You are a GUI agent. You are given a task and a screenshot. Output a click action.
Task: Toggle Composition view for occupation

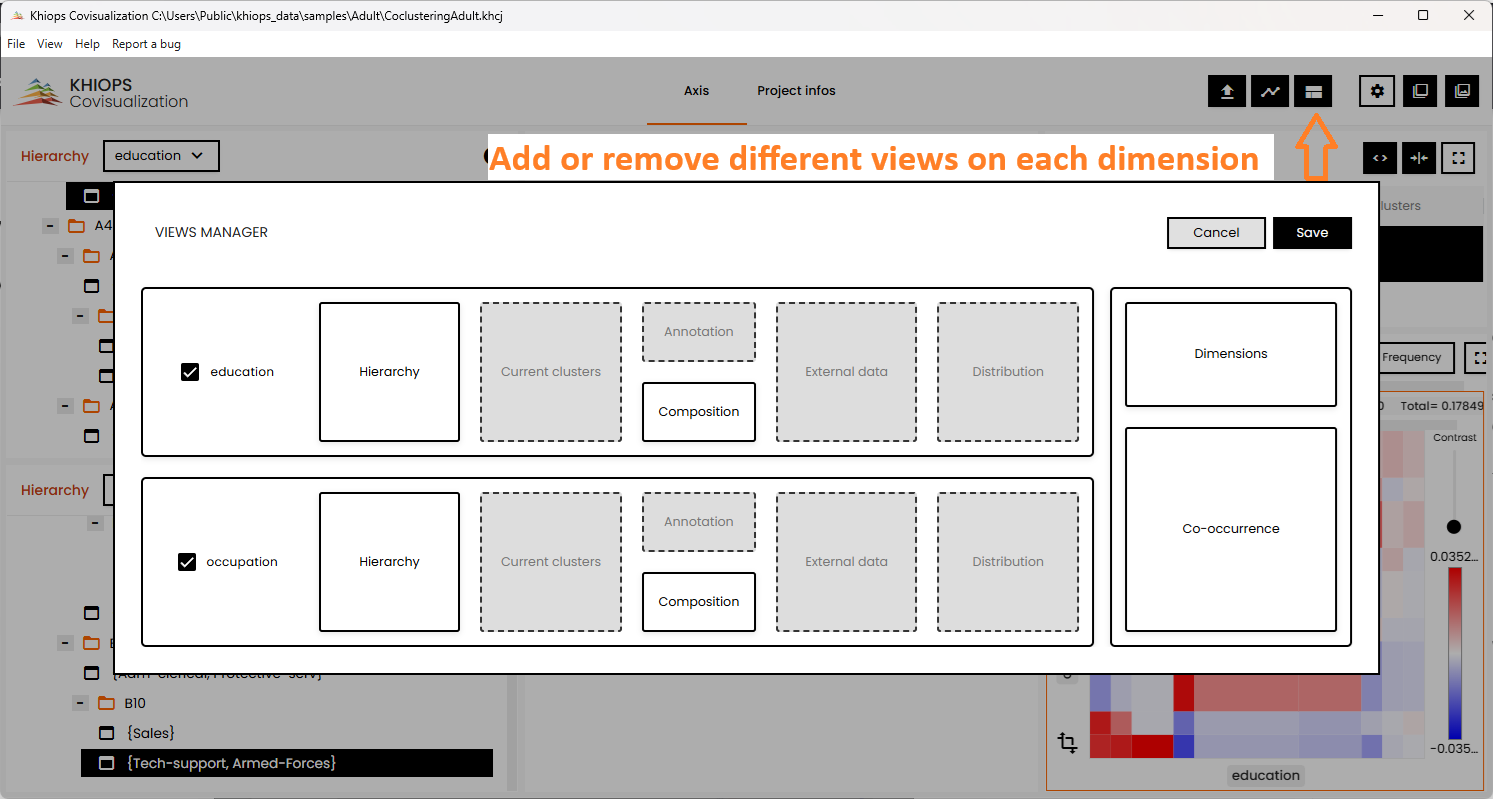point(699,602)
